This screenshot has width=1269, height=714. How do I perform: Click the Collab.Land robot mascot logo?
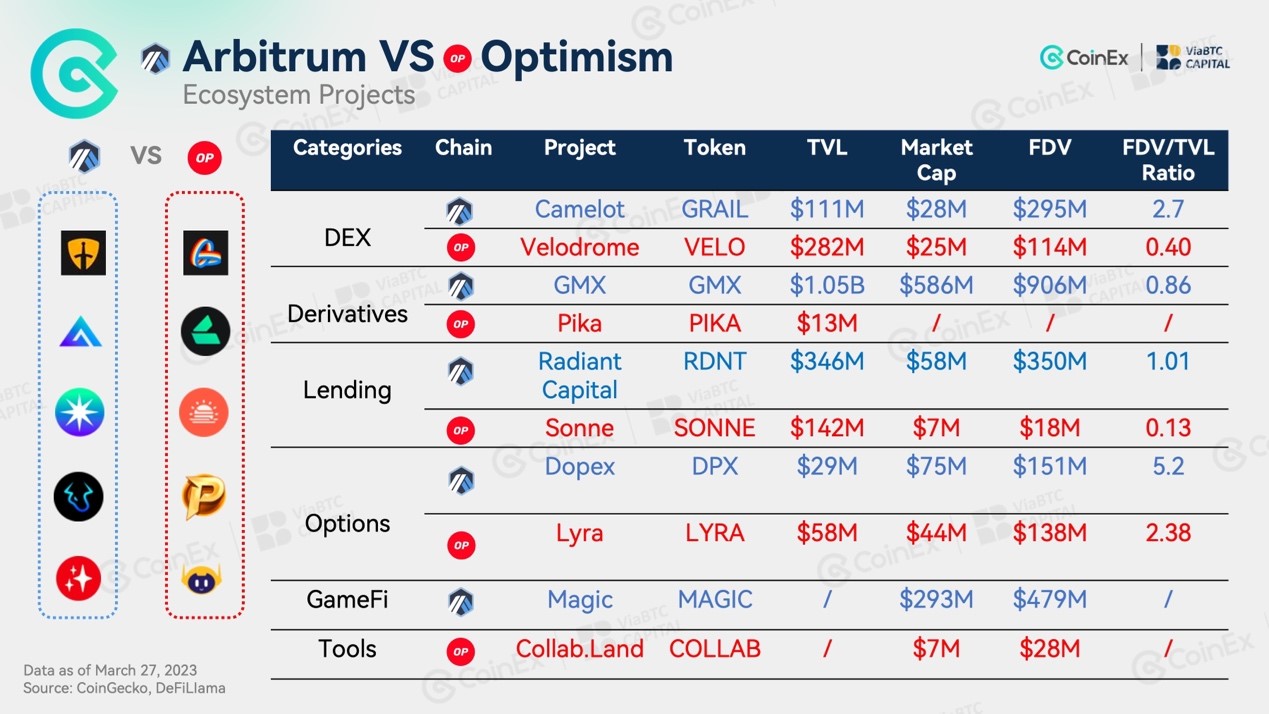coord(204,579)
